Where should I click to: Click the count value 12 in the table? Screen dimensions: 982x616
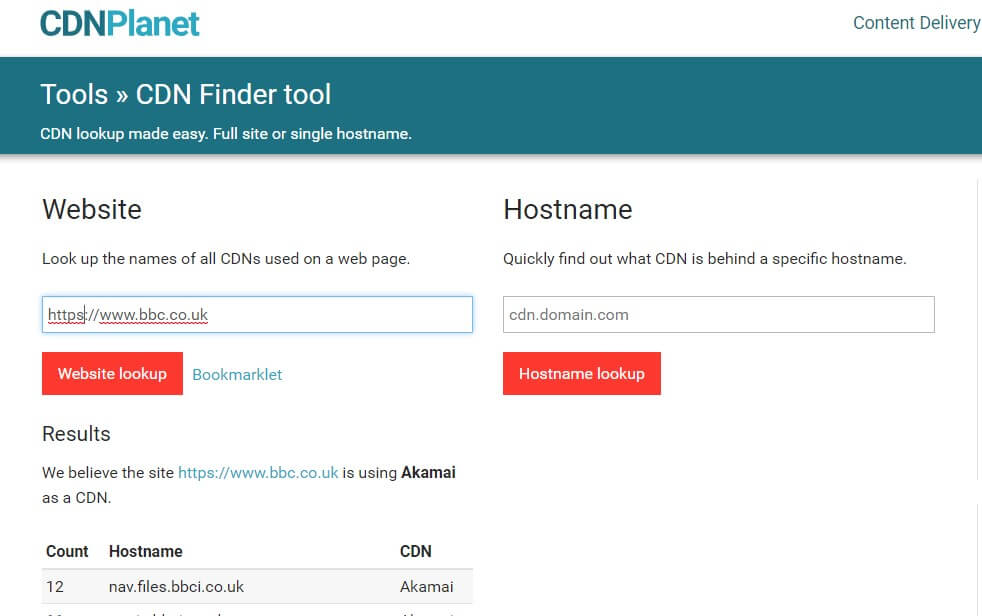pyautogui.click(x=55, y=587)
